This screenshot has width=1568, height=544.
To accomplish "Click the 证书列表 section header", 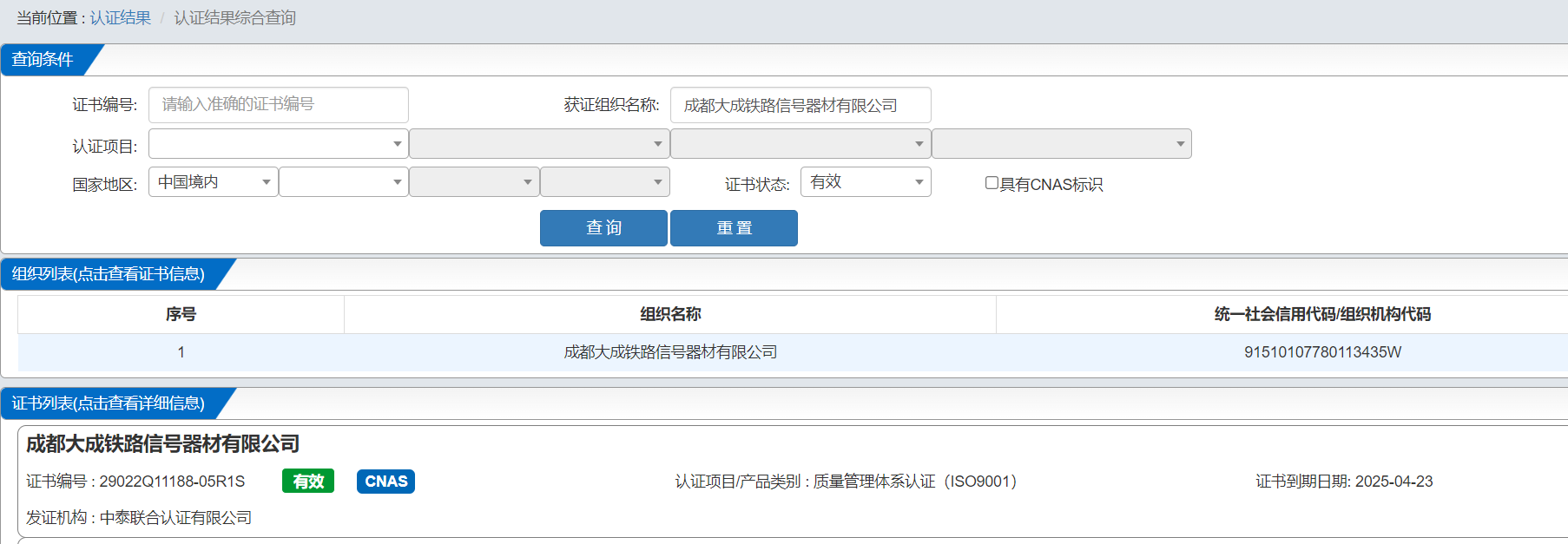I will [x=109, y=403].
